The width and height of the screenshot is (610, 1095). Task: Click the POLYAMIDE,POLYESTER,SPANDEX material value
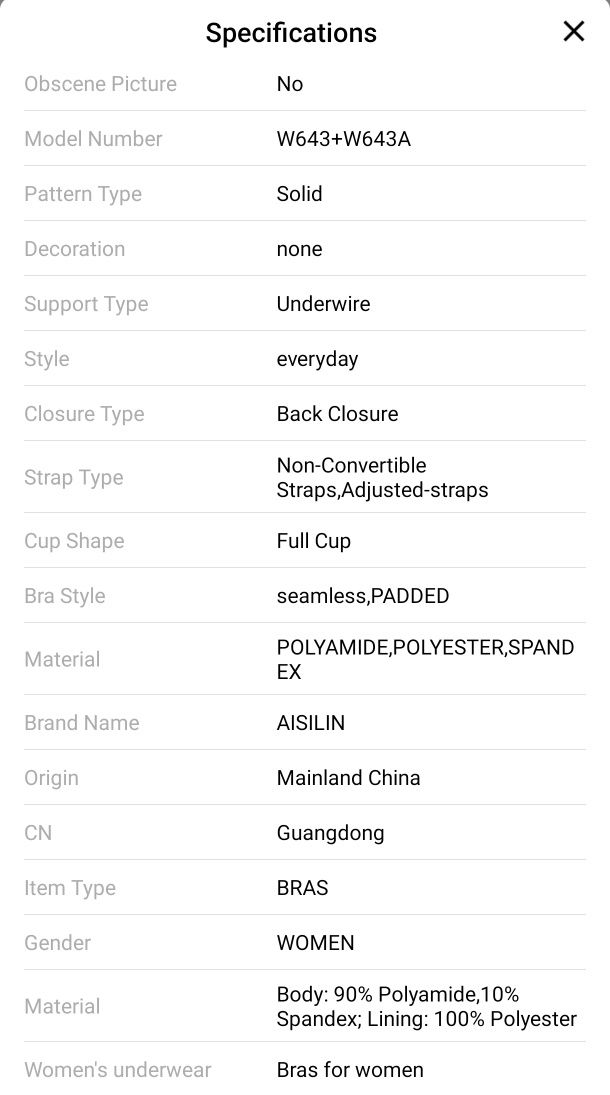(x=425, y=659)
